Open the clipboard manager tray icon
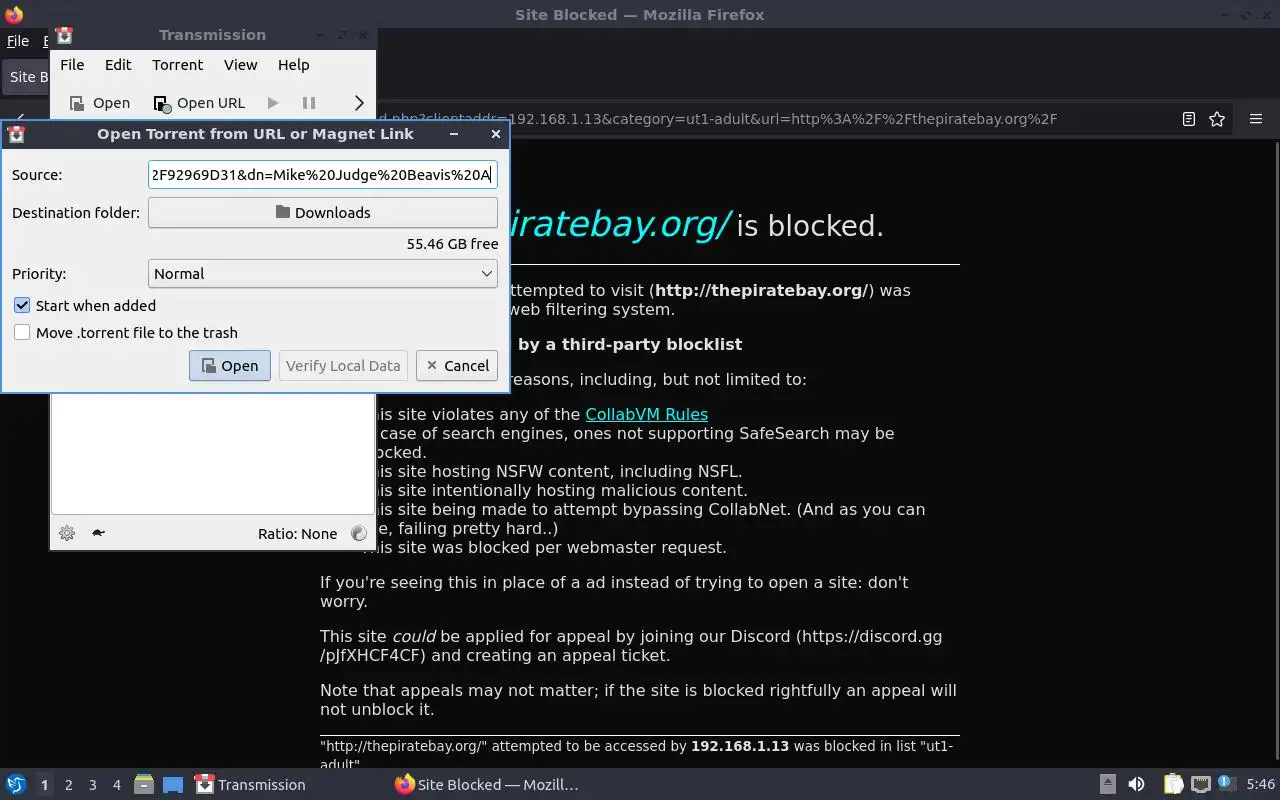 [x=1173, y=785]
